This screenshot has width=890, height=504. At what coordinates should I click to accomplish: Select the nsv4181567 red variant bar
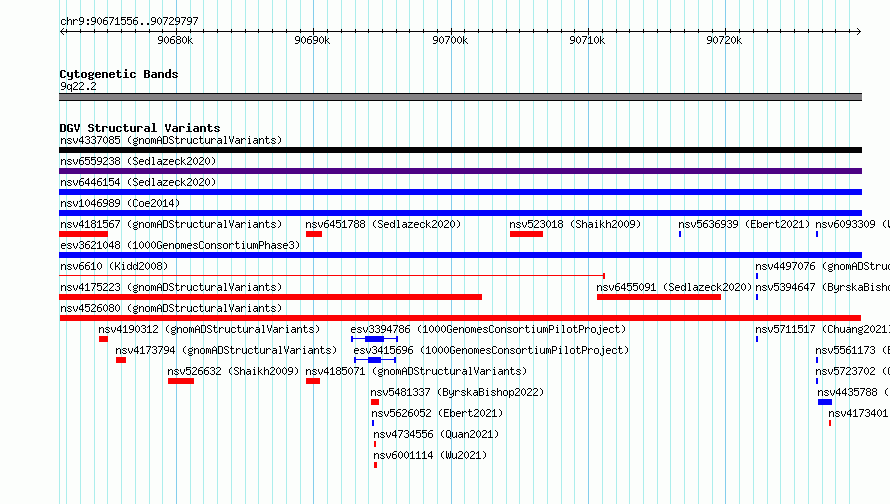pos(83,234)
